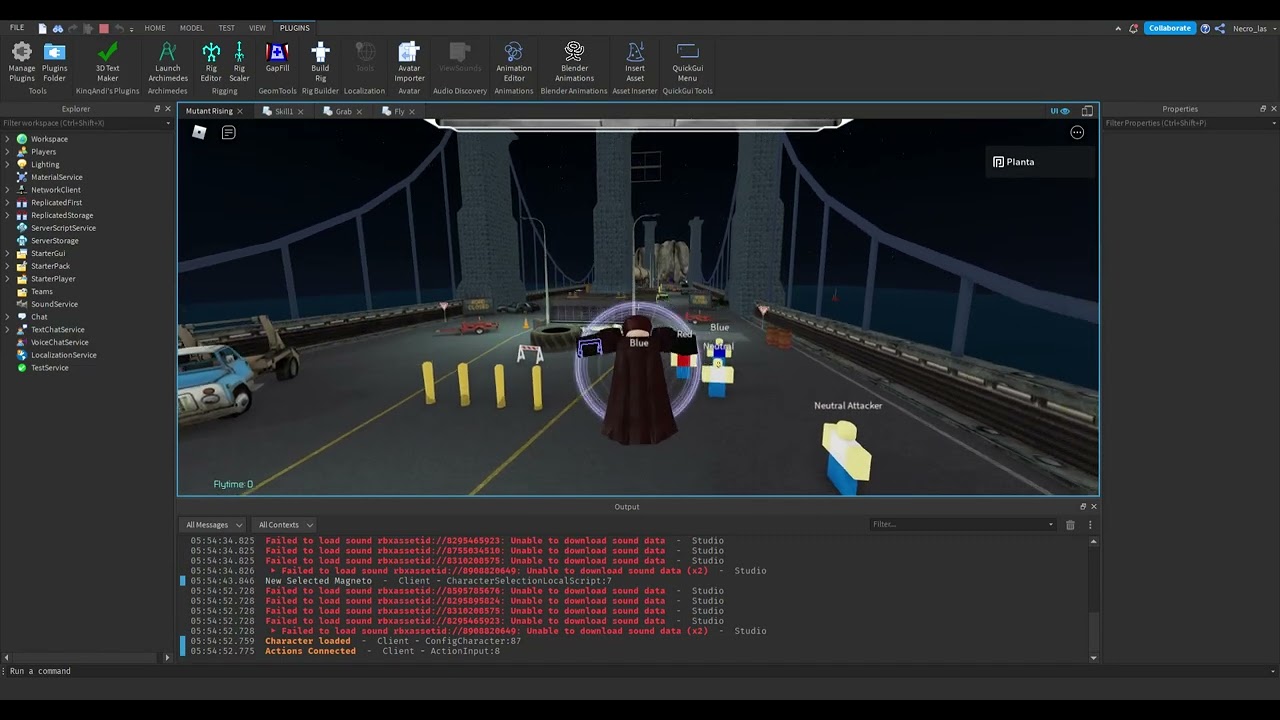Viewport: 1280px width, 720px height.
Task: Open the PLUGINS ribbon tab
Action: (x=294, y=27)
